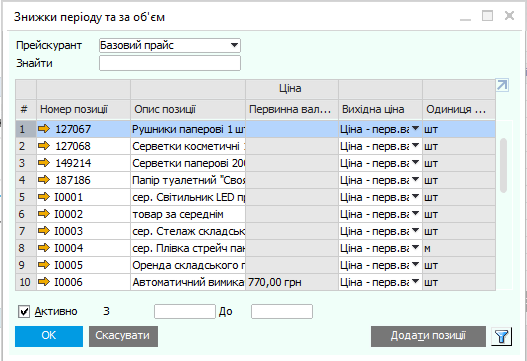Screen dimensions: 527x361
Task: Open Вихідна ціна dropdown for item 187186
Action: click(415, 179)
